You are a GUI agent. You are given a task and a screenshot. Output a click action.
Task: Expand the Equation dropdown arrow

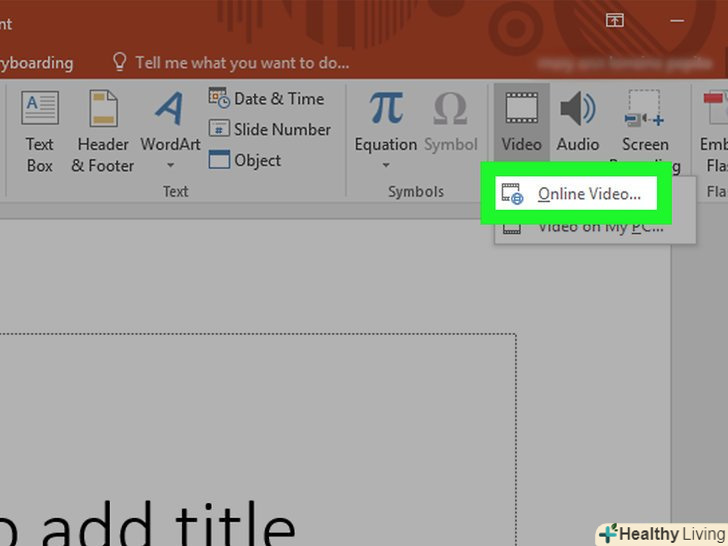point(386,165)
